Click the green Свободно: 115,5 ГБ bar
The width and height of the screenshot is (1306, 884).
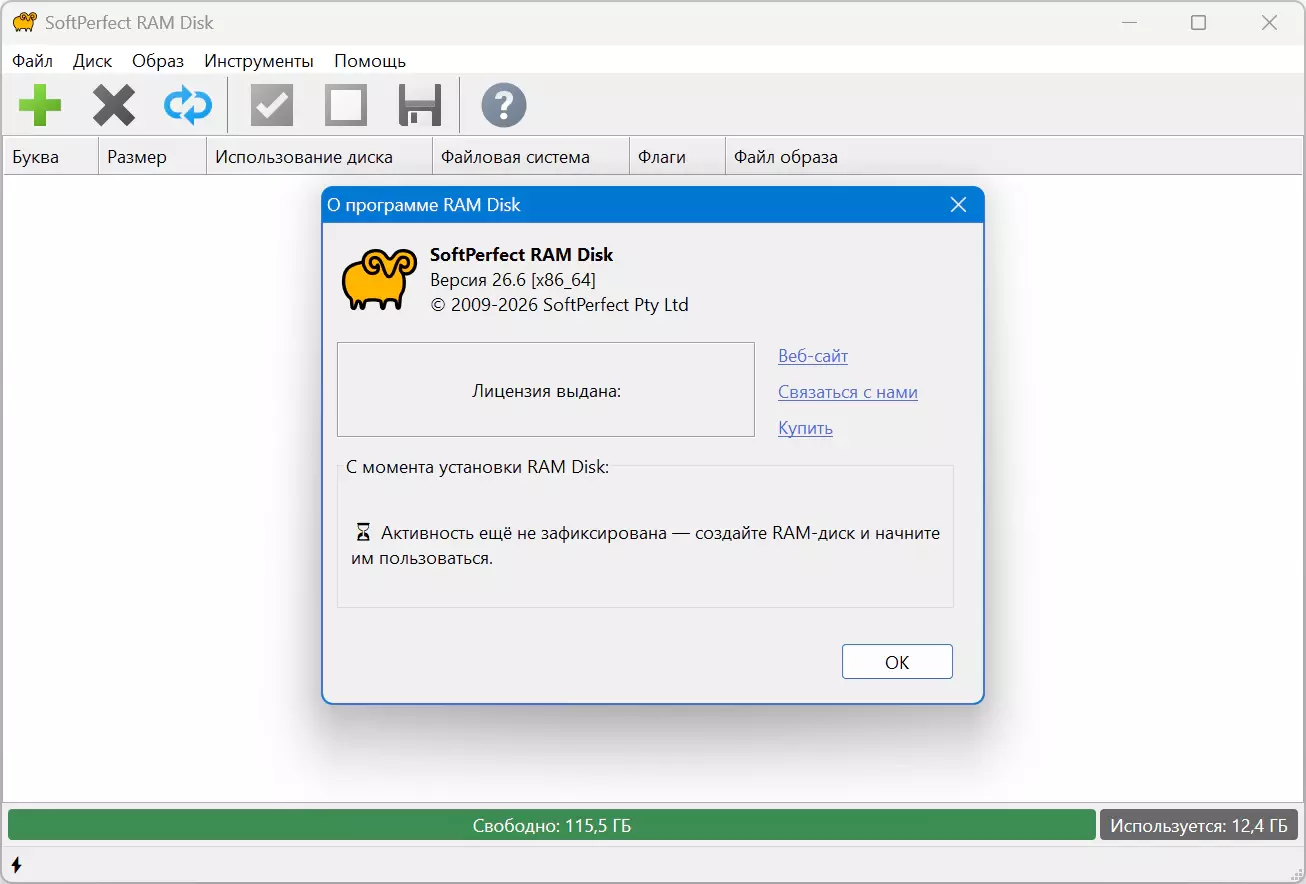click(x=552, y=826)
